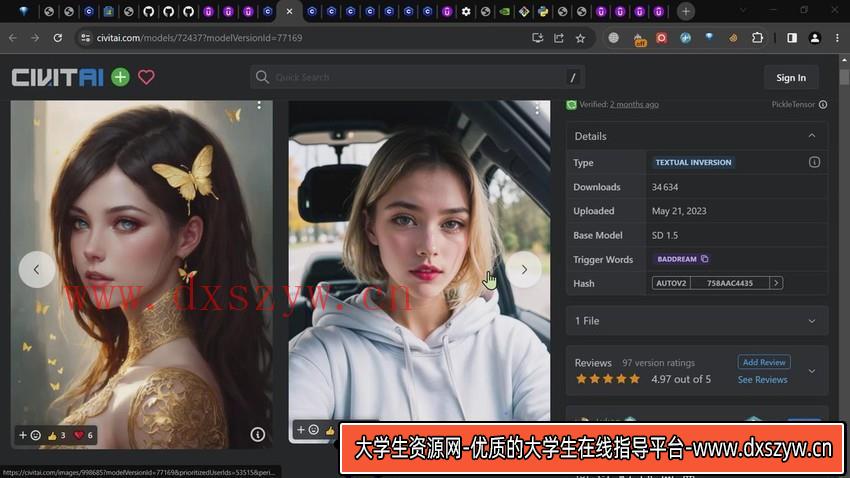
Task: Click the AUTOV2 hash label
Action: click(671, 283)
